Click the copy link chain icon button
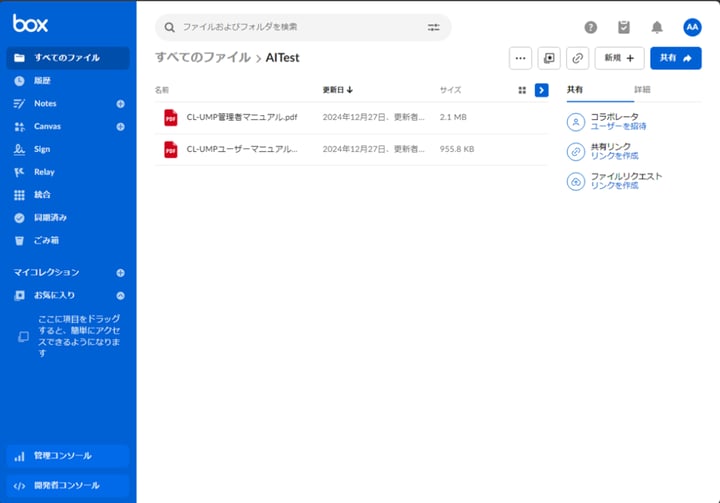The image size is (720, 503). coord(577,58)
